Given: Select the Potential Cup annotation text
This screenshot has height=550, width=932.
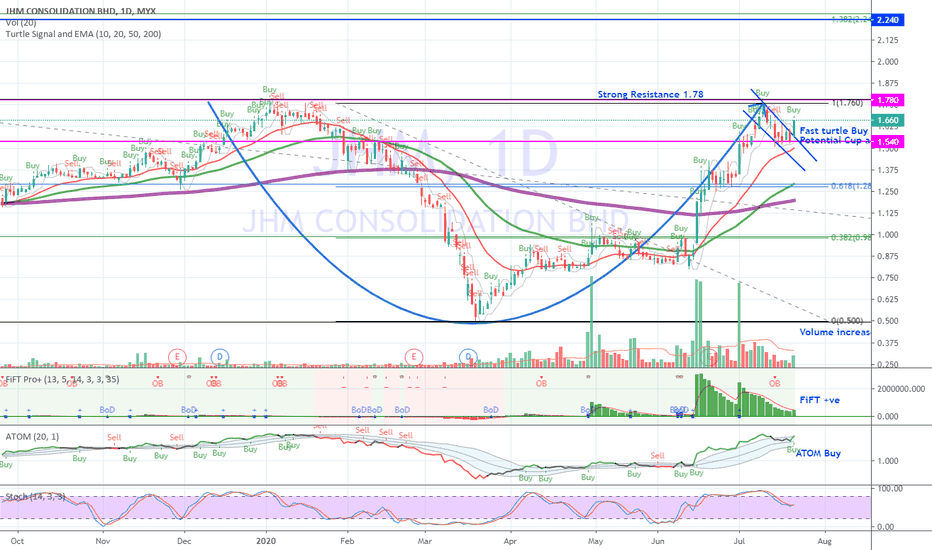Looking at the screenshot, I should click(x=835, y=140).
